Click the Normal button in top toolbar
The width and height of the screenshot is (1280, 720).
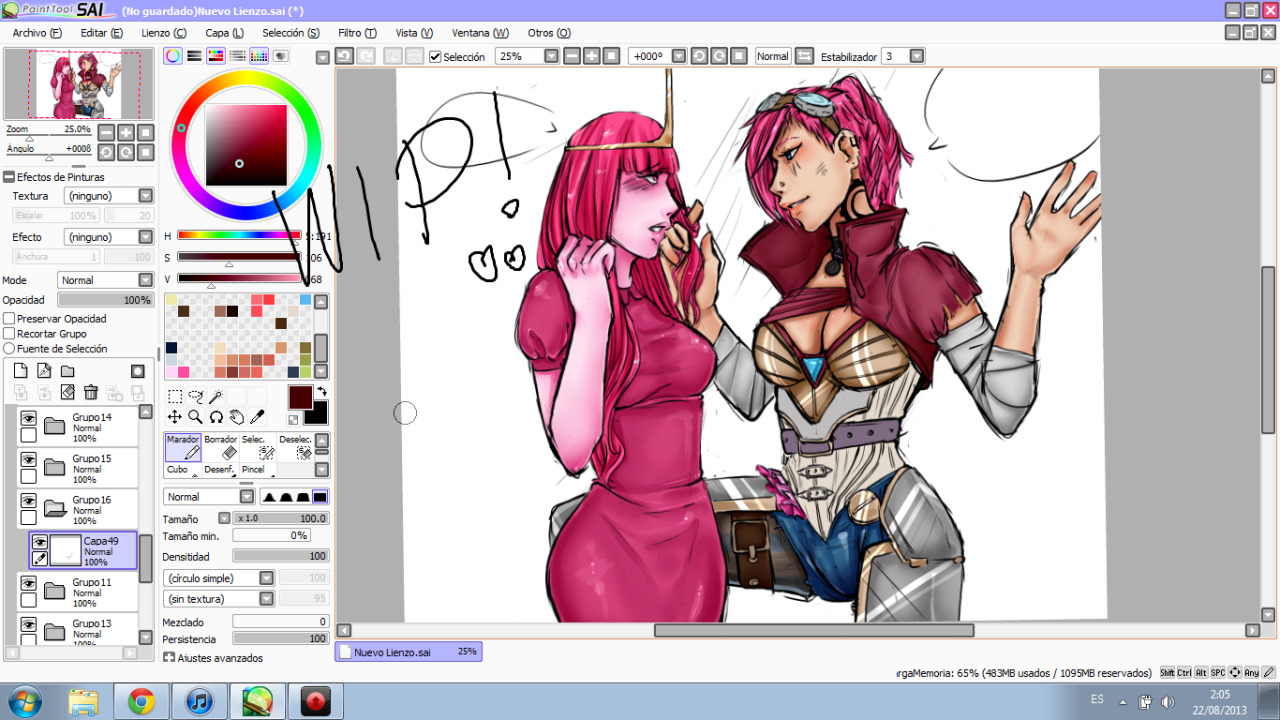point(773,56)
